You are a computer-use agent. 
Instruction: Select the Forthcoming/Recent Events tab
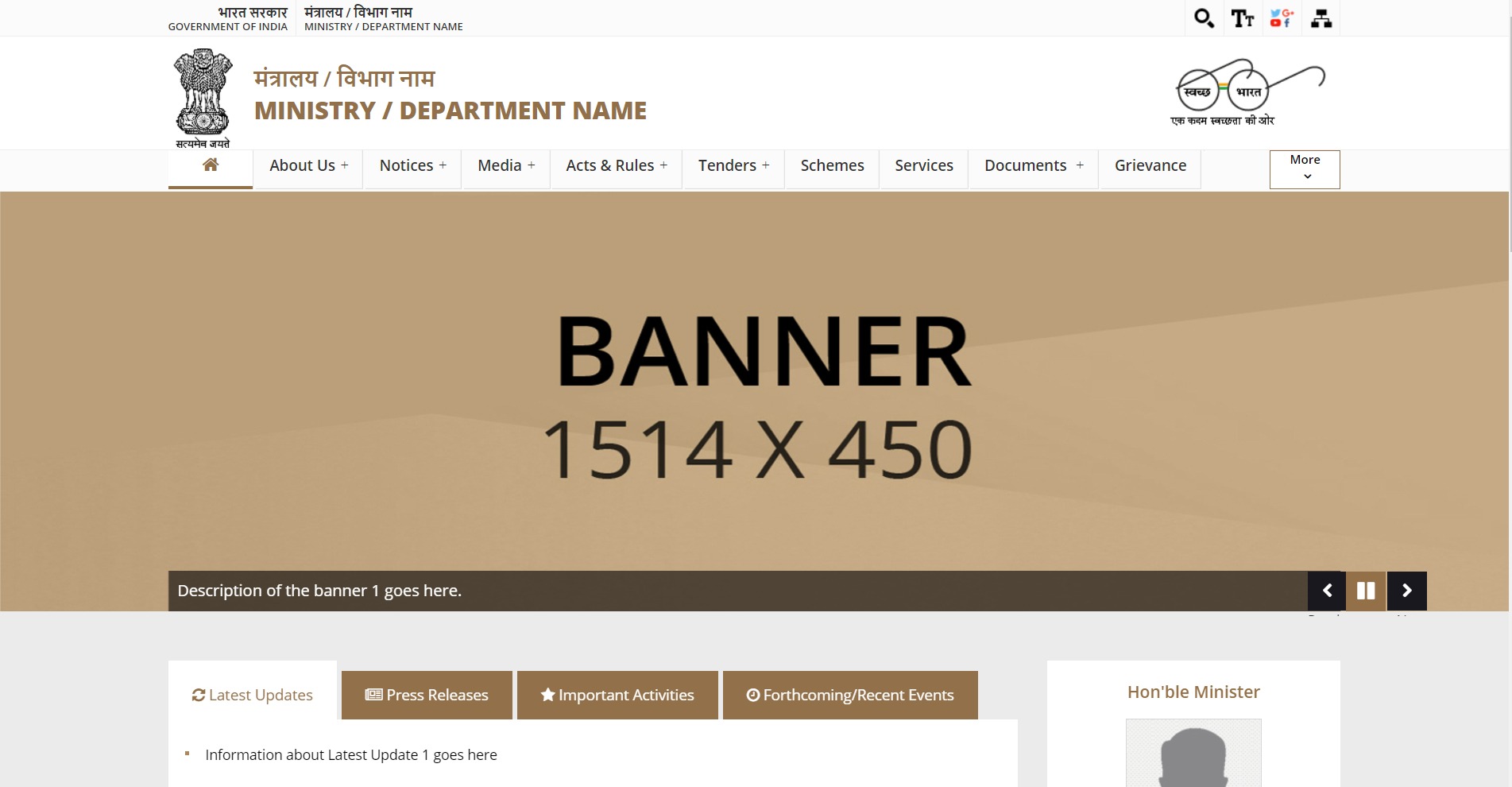(x=850, y=695)
